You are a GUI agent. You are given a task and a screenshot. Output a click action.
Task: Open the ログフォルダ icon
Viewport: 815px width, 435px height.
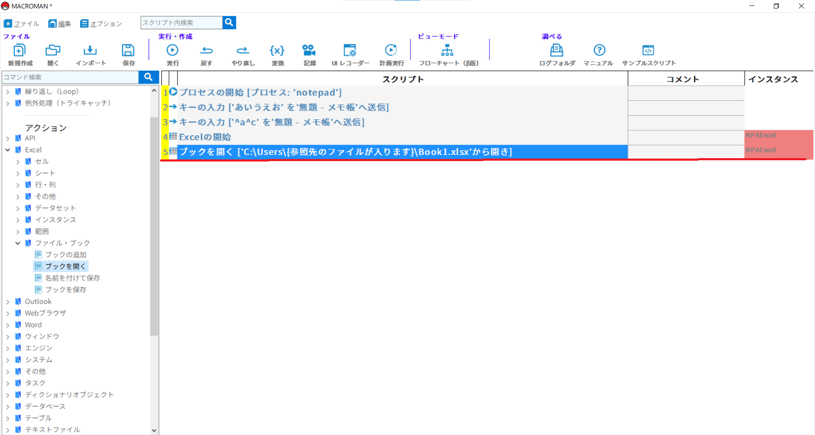pos(557,50)
